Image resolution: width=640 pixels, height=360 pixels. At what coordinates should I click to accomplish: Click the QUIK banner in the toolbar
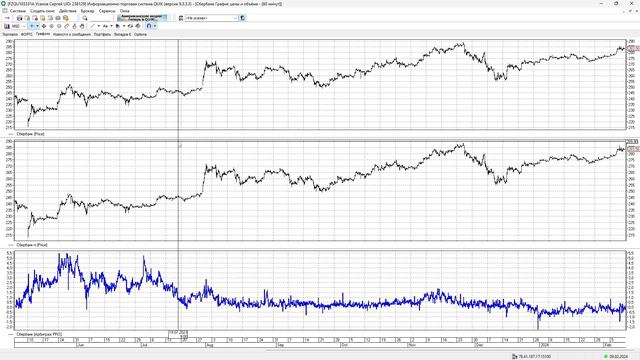pyautogui.click(x=142, y=18)
